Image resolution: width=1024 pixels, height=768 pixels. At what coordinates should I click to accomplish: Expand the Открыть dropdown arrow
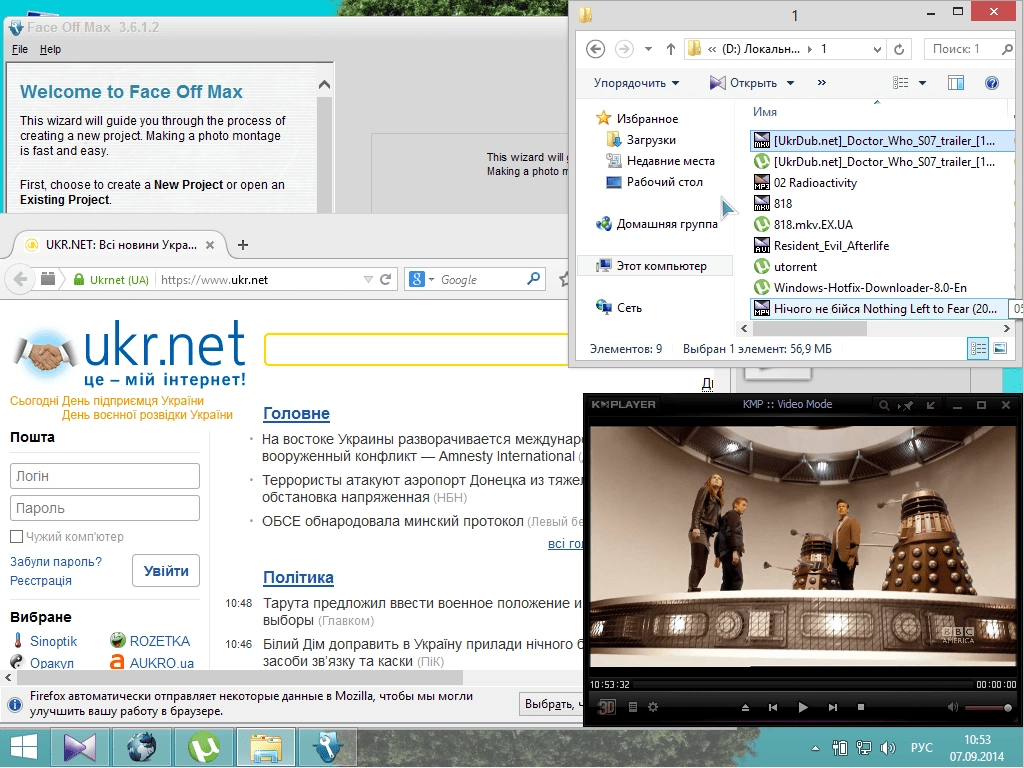tap(790, 83)
